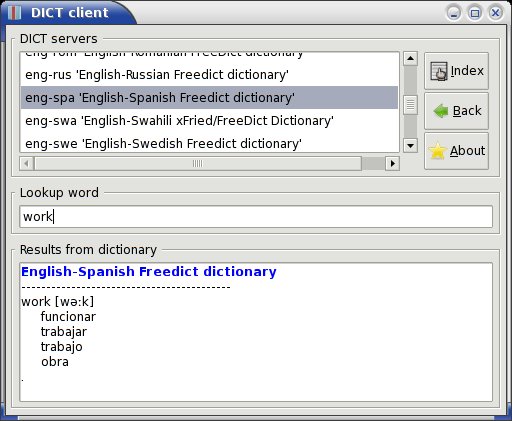Click the horizontal scrollbar thumb
Image resolution: width=512 pixels, height=421 pixels.
click(198, 163)
